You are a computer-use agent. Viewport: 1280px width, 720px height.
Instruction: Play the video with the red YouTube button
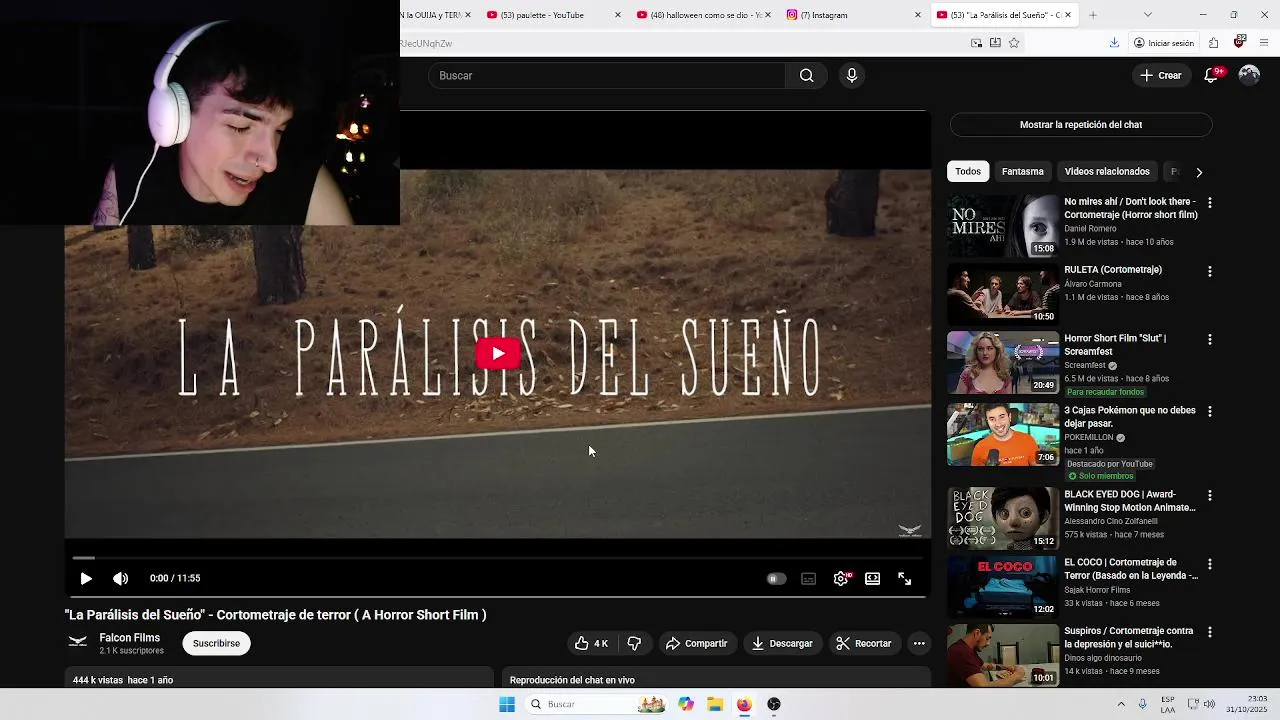[x=497, y=354]
